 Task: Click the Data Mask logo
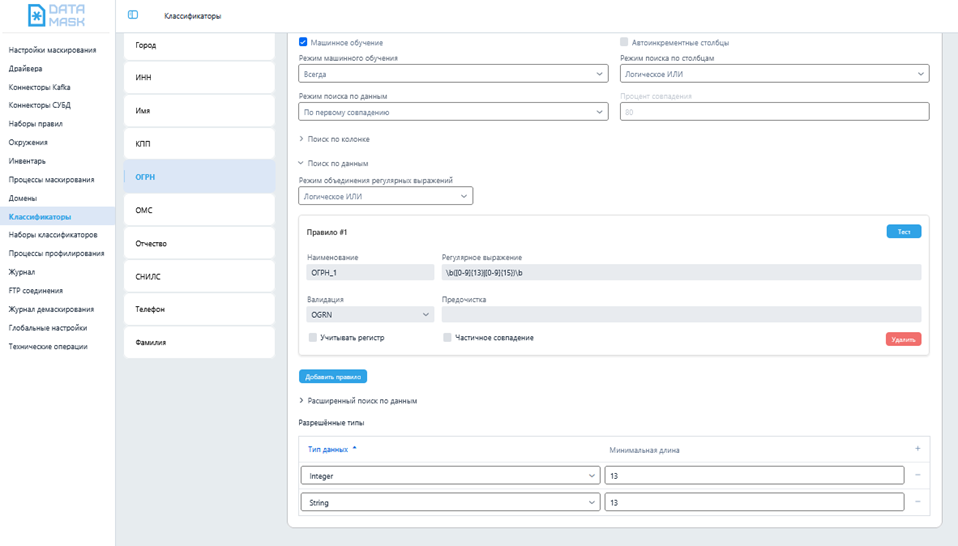click(x=57, y=16)
